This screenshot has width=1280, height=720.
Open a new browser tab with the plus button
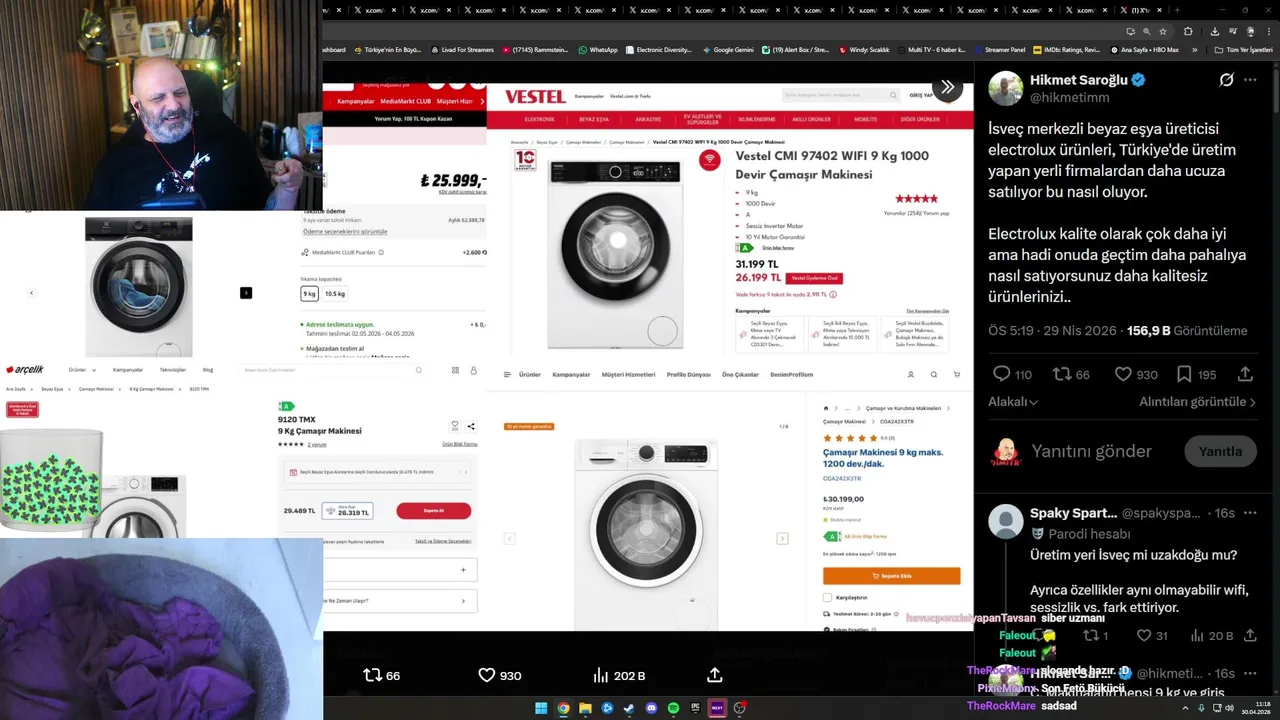1177,10
